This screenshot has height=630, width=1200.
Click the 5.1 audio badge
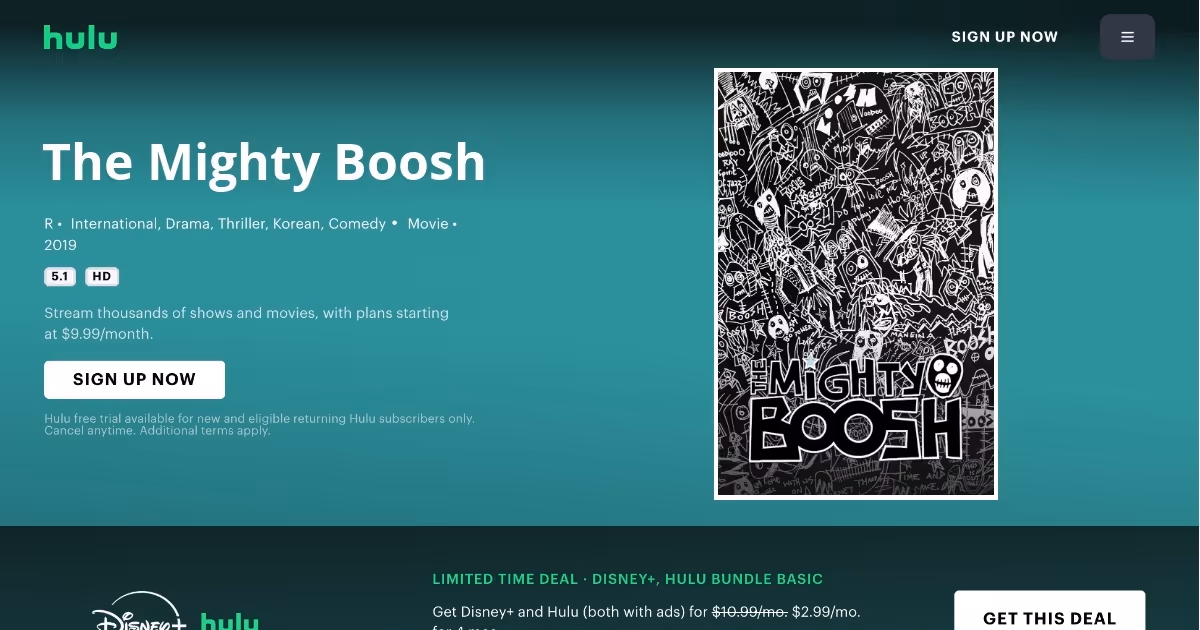60,277
